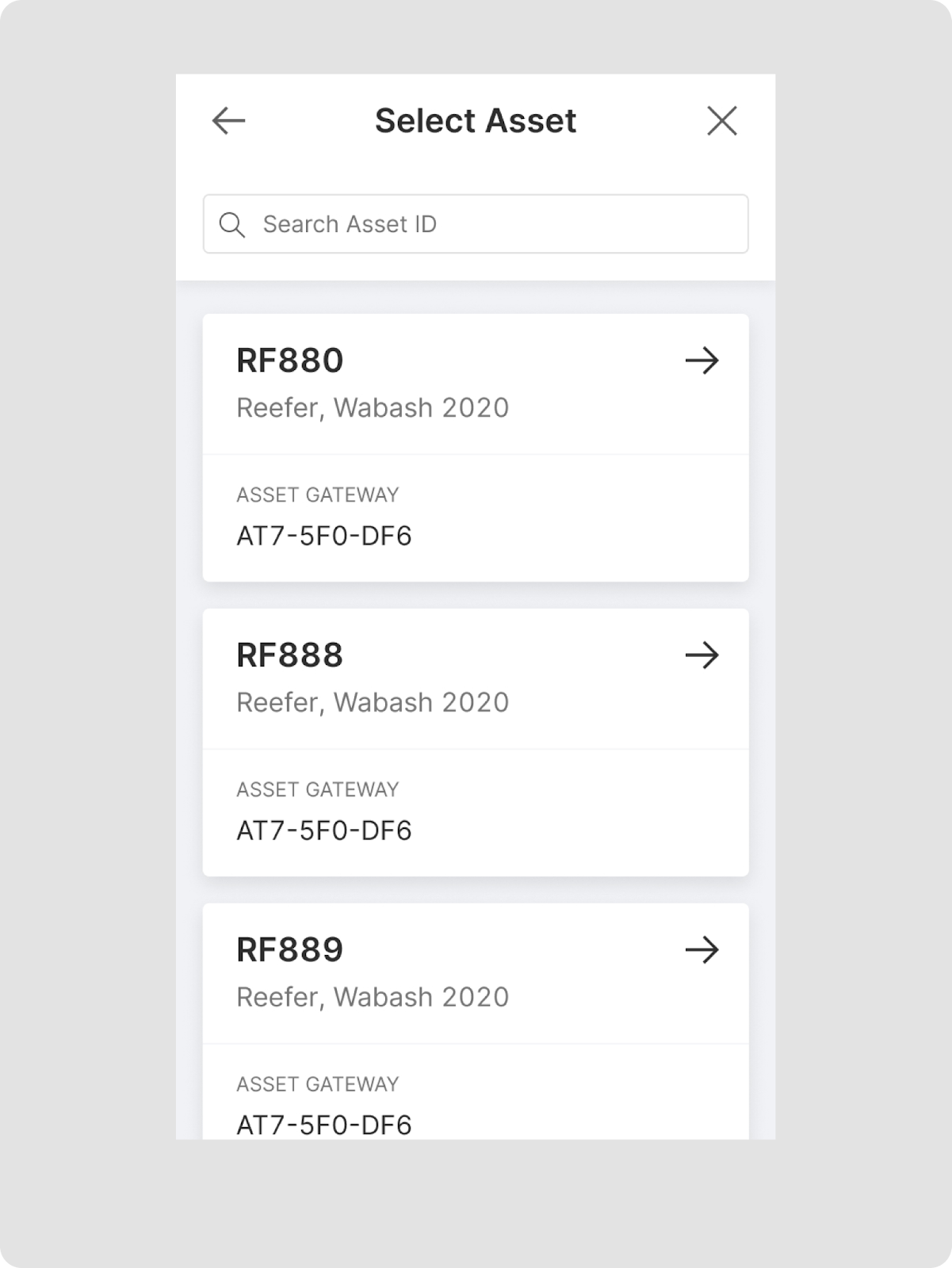
Task: Click gateway ID AT7-5F0-DF6 in RF888 card
Action: pos(324,831)
